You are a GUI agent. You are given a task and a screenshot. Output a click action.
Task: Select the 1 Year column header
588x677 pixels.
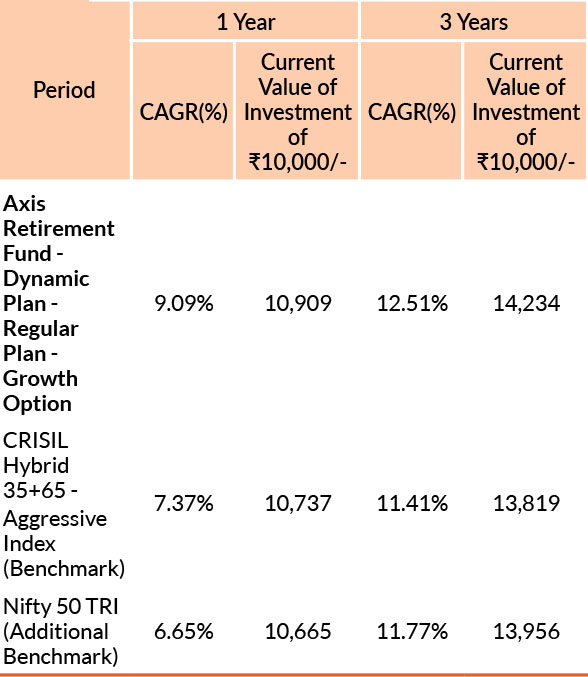(x=246, y=21)
